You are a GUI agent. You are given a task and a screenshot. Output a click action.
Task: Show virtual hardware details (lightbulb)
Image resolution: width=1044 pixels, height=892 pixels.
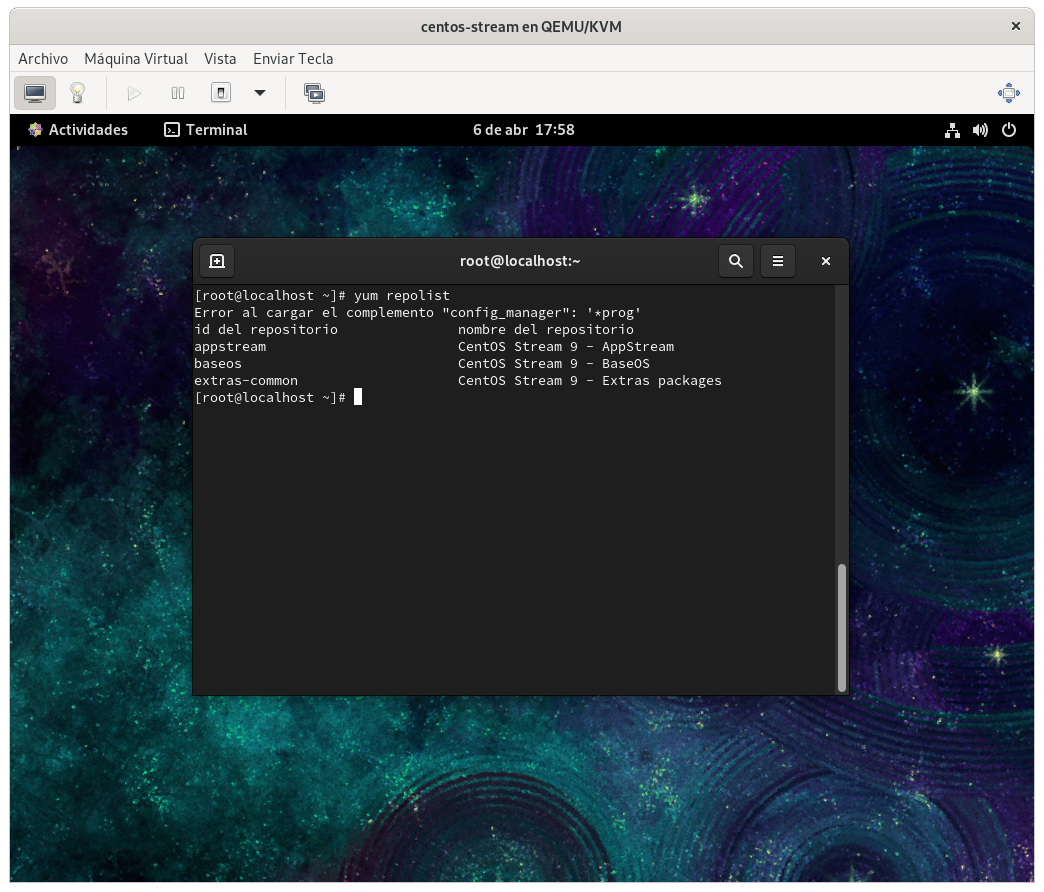pos(77,93)
